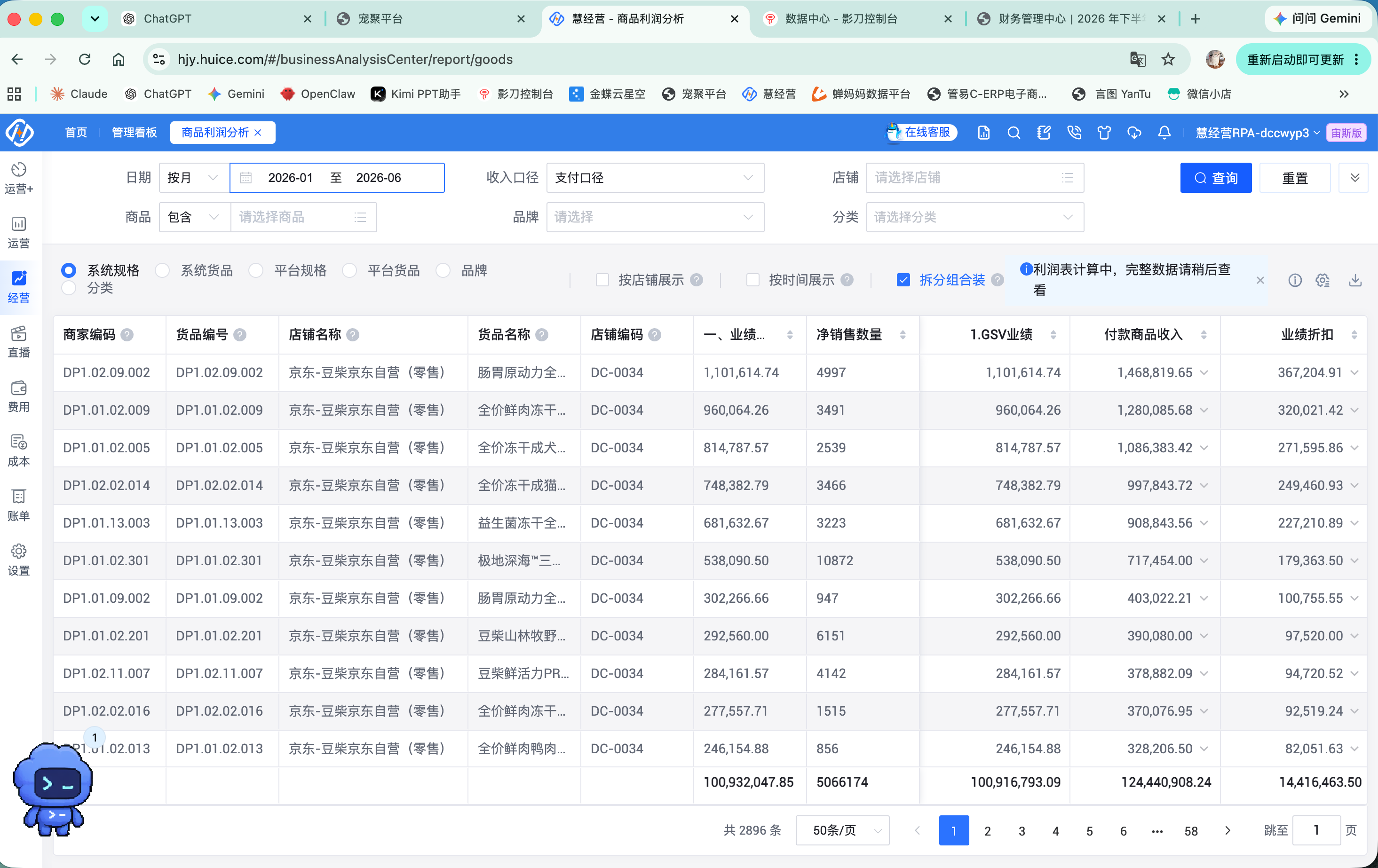Screen dimensions: 1378x868
Task: Click the 重新启动即可更新 button
Action: pyautogui.click(x=1302, y=59)
